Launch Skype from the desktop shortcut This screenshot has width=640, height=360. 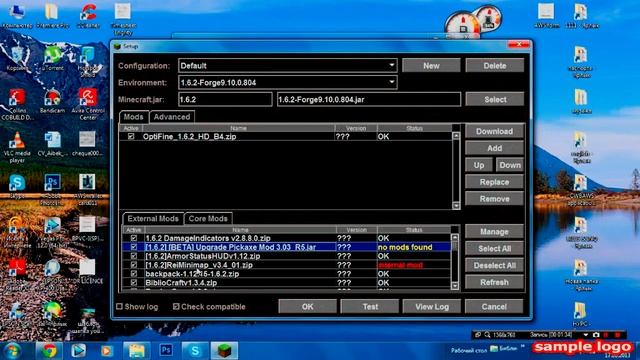[17, 186]
